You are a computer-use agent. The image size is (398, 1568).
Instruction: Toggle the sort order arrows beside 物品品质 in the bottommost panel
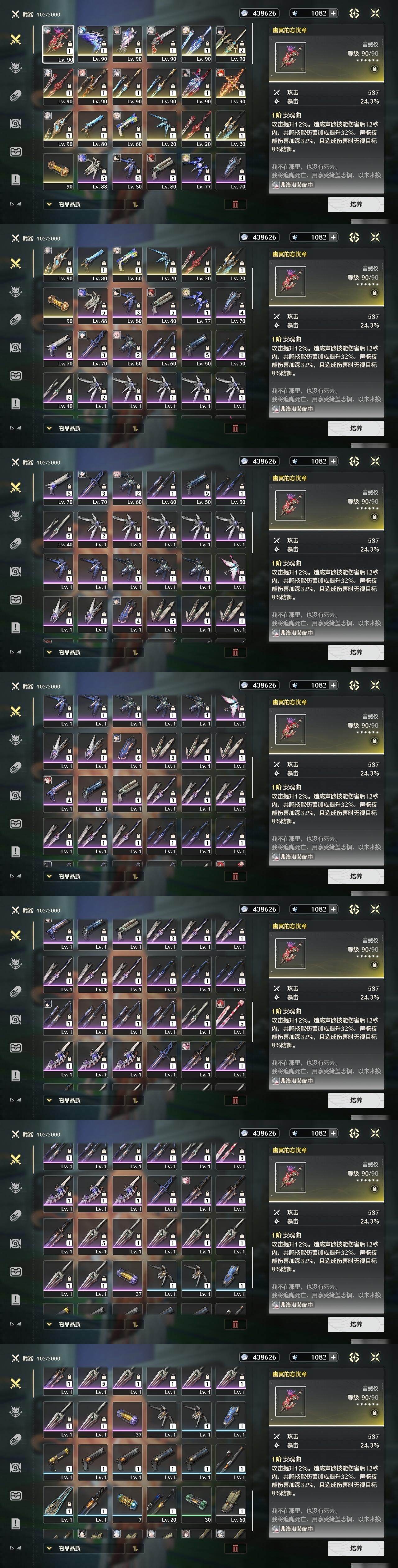pyautogui.click(x=135, y=1548)
